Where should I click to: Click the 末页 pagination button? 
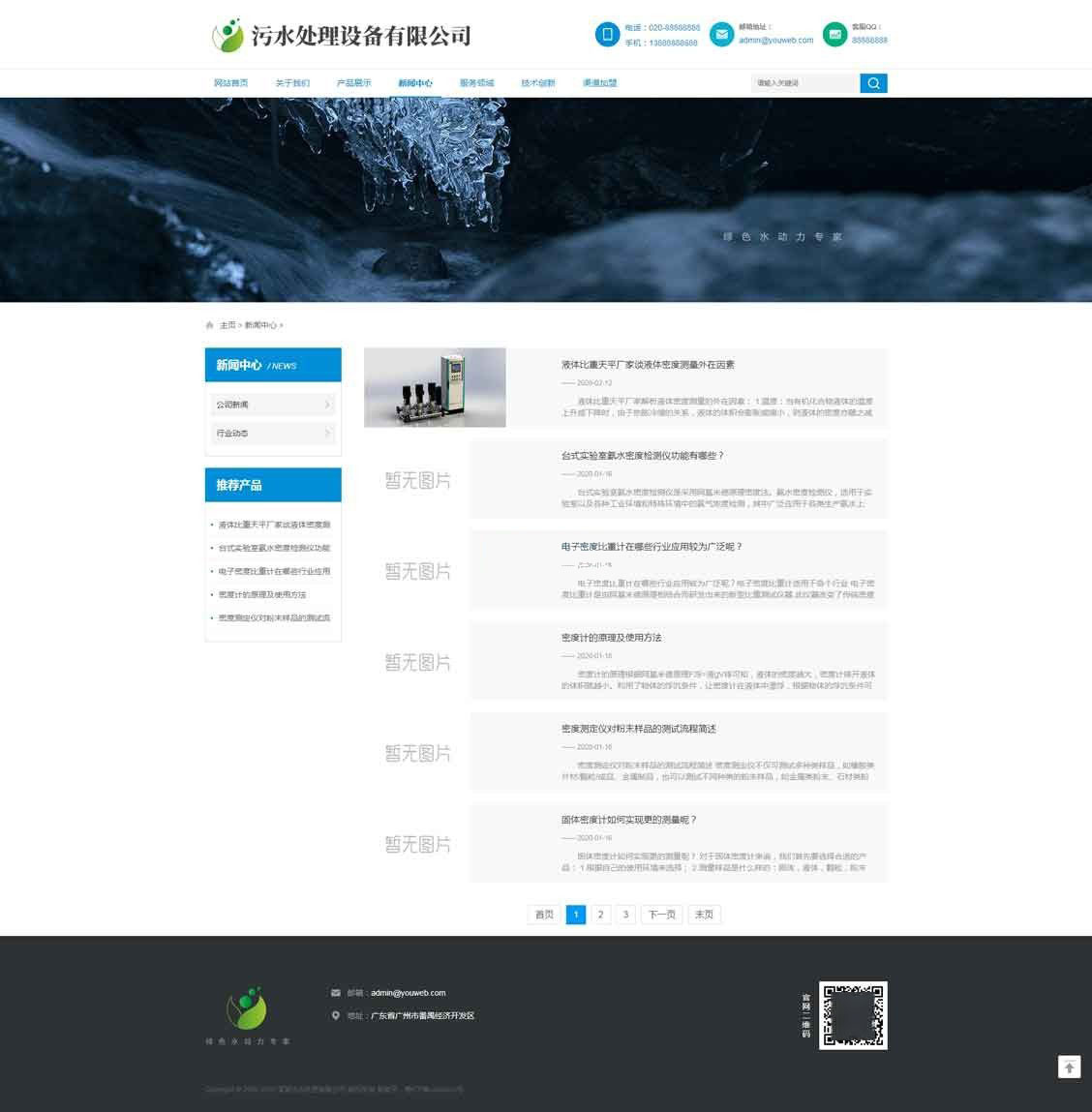tap(704, 914)
